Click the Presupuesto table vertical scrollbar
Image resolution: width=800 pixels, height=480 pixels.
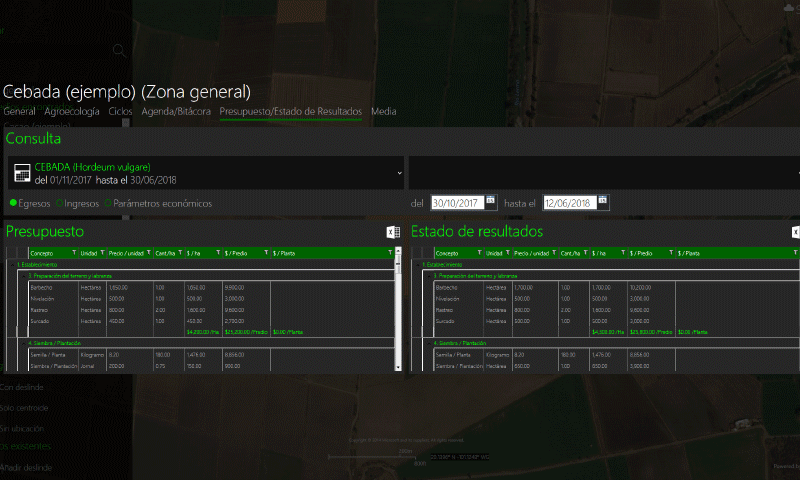click(x=399, y=310)
